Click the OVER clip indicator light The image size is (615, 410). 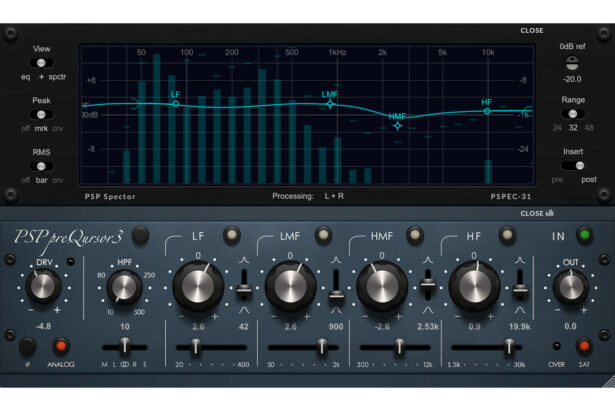(x=556, y=346)
